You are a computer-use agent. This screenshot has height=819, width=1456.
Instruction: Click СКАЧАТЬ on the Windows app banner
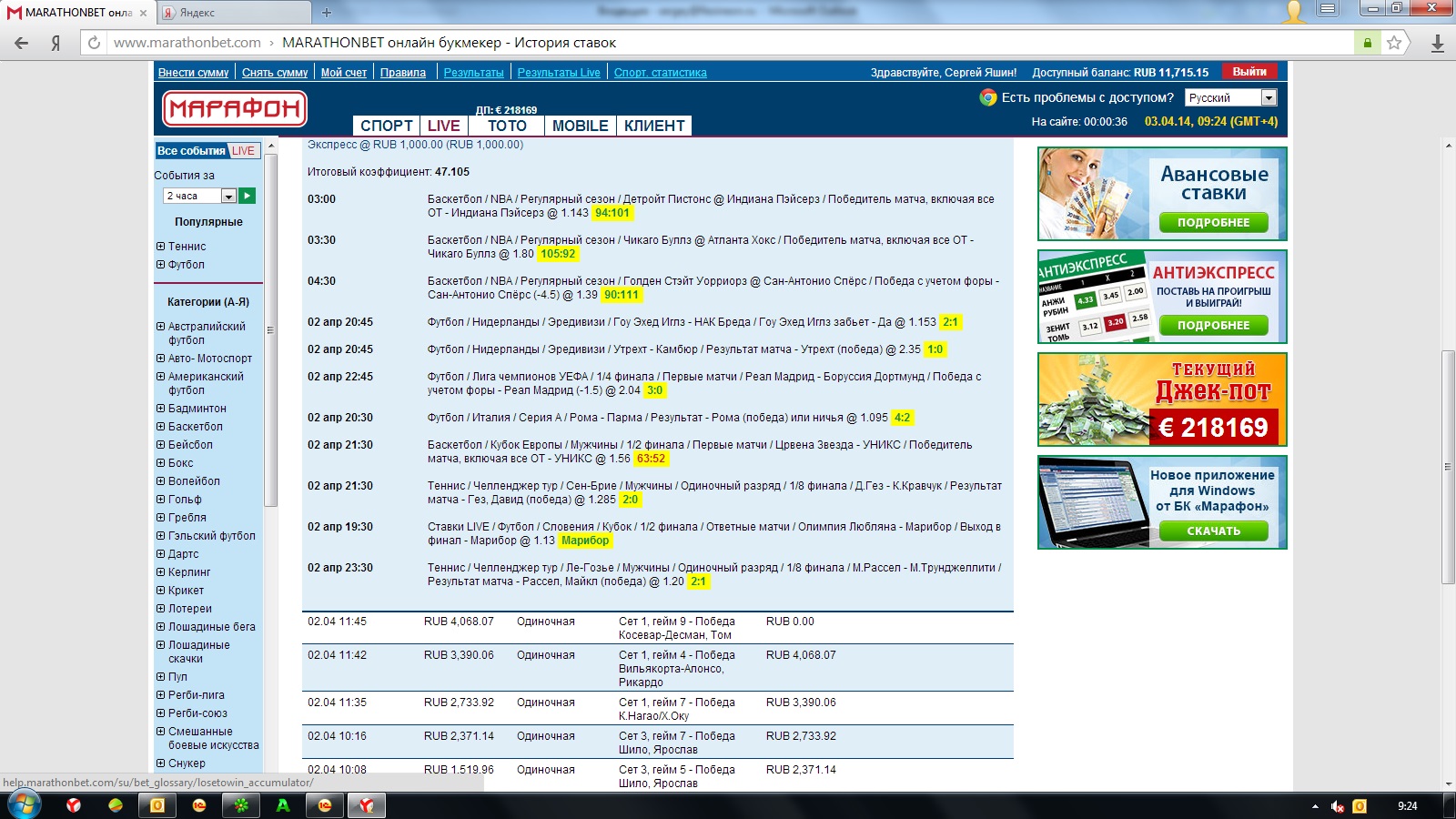tap(1214, 531)
